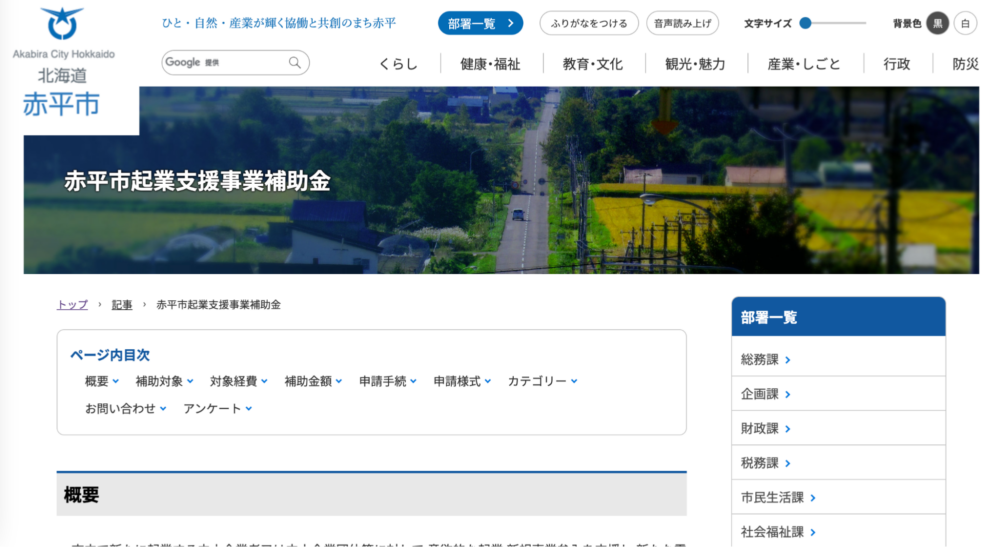Adjust the 文字サイズ slider handle
Image resolution: width=1000 pixels, height=547 pixels.
(x=805, y=23)
